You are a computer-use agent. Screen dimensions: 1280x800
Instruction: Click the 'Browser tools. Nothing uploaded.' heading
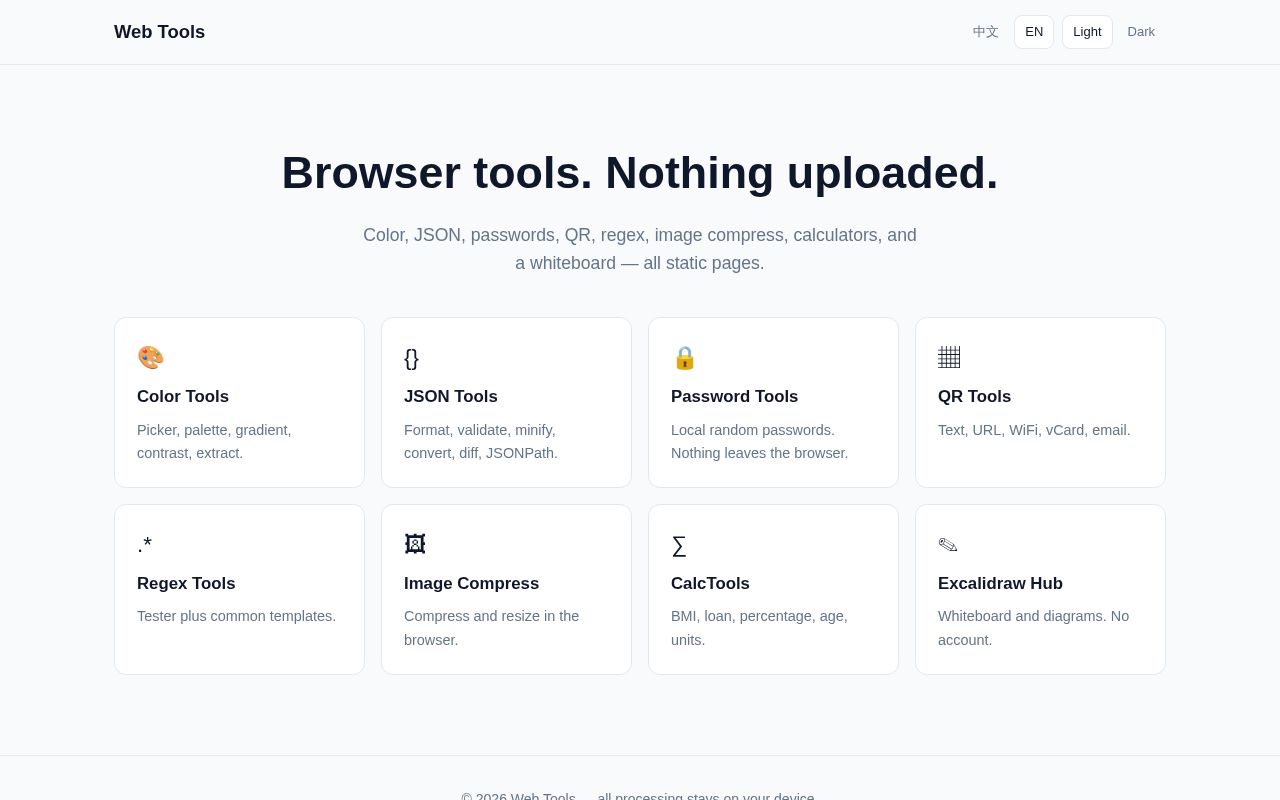pos(640,173)
